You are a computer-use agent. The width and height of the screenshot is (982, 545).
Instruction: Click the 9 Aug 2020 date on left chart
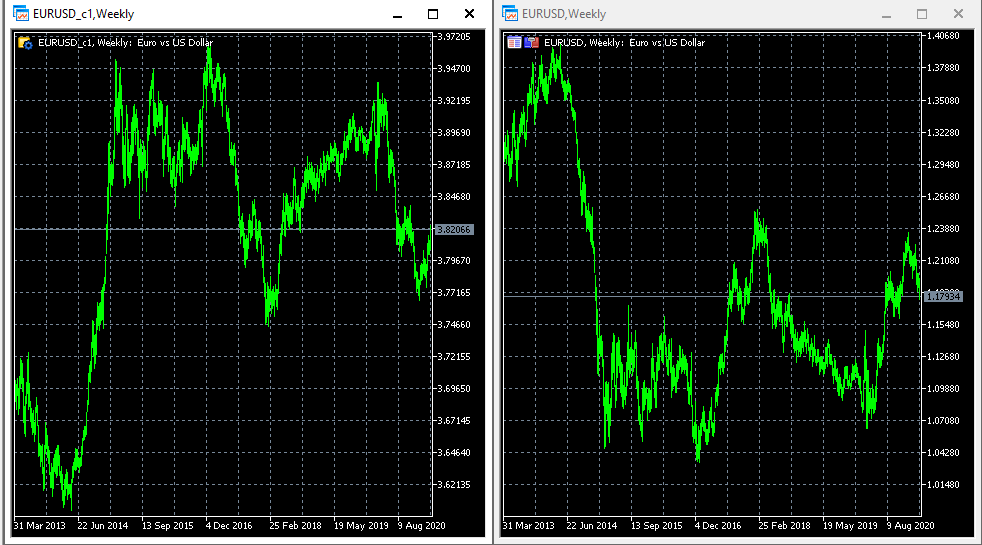click(421, 526)
